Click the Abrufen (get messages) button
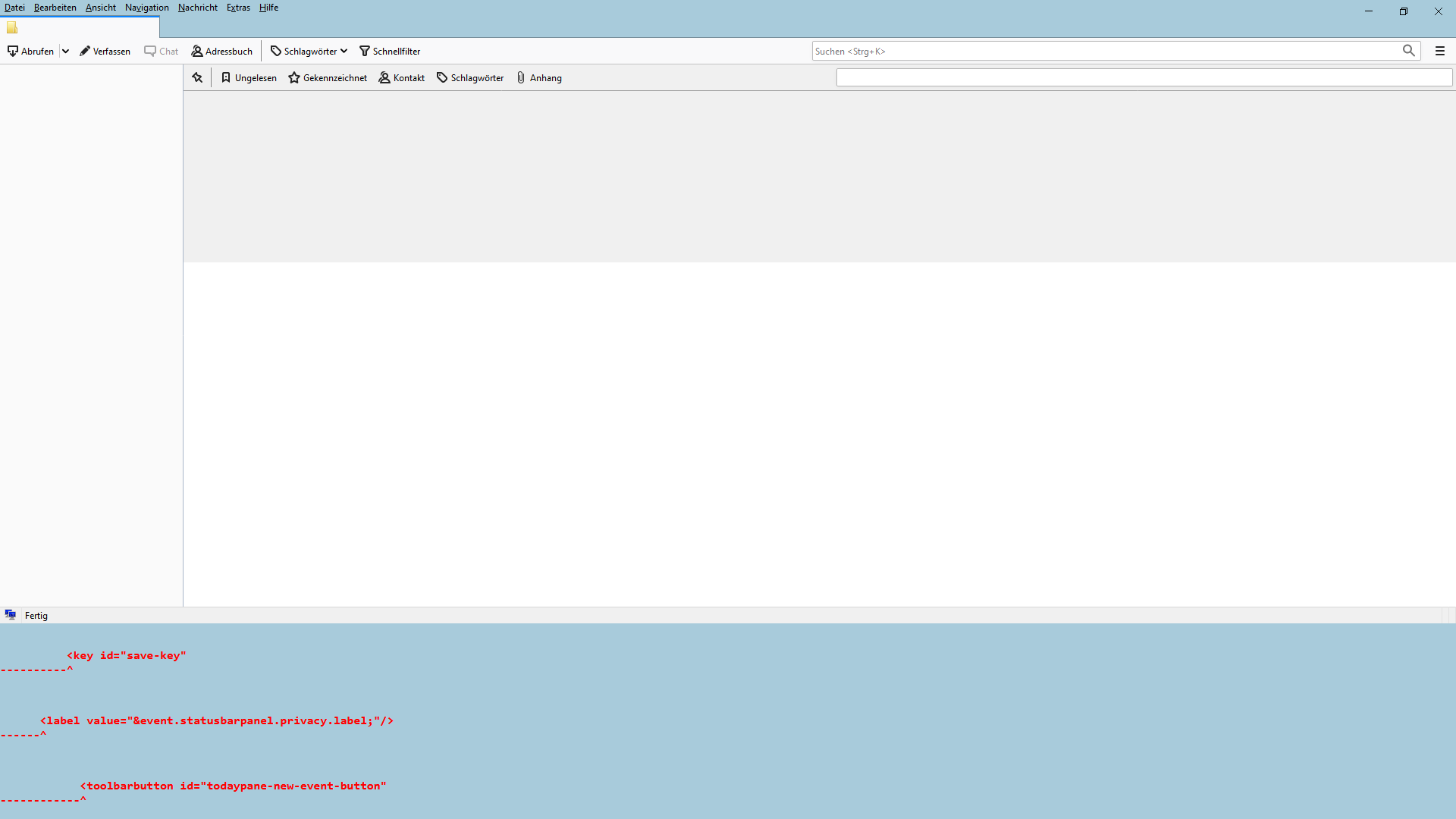Image resolution: width=1456 pixels, height=819 pixels. (30, 52)
